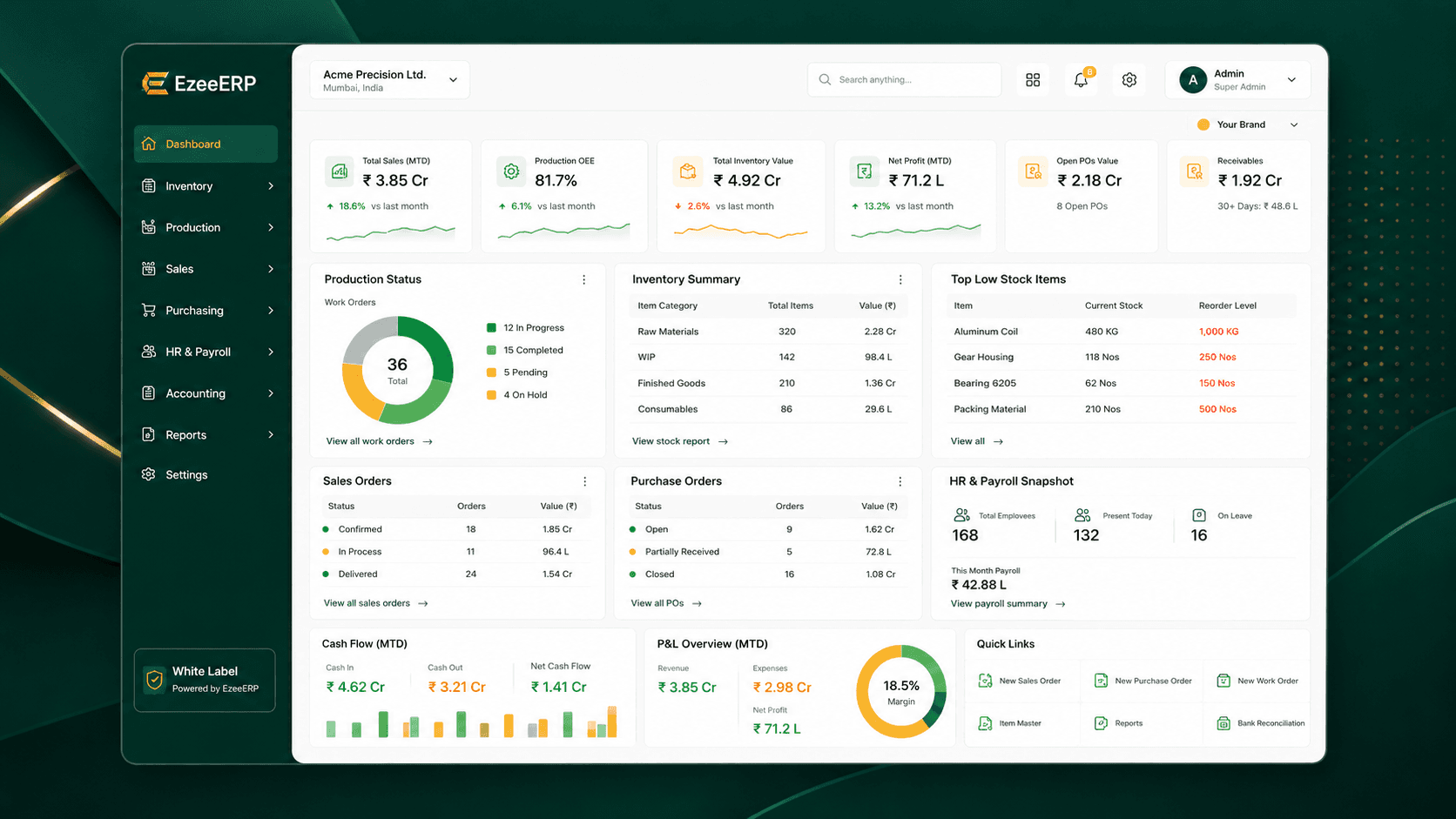The width and height of the screenshot is (1456, 819).
Task: Open Inventory Summary three-dot menu
Action: tap(900, 279)
